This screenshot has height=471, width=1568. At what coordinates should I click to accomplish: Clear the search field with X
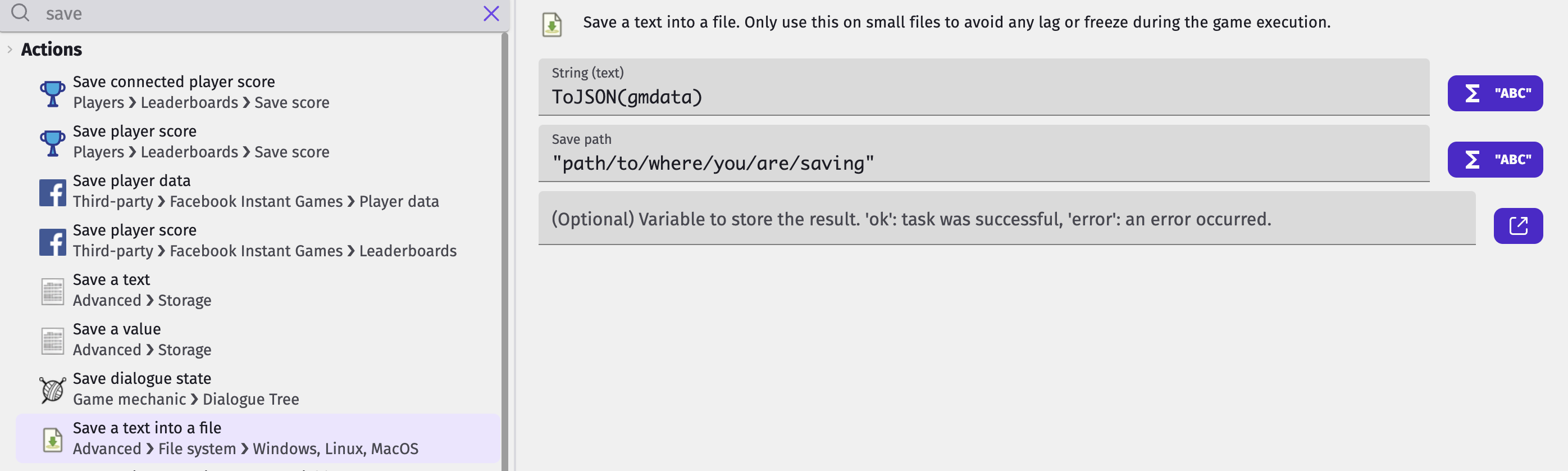point(491,13)
